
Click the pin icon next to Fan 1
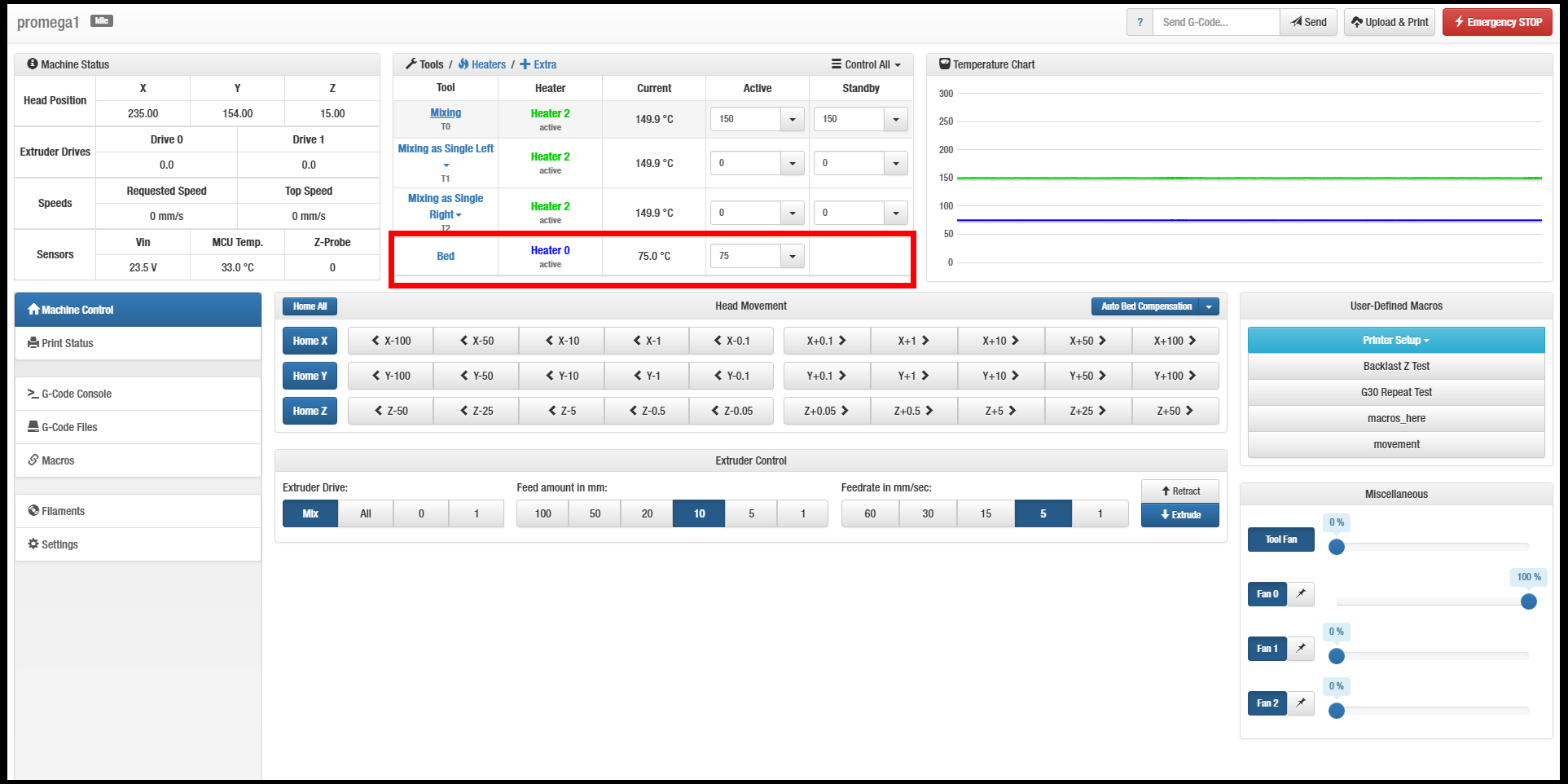[x=1301, y=649]
